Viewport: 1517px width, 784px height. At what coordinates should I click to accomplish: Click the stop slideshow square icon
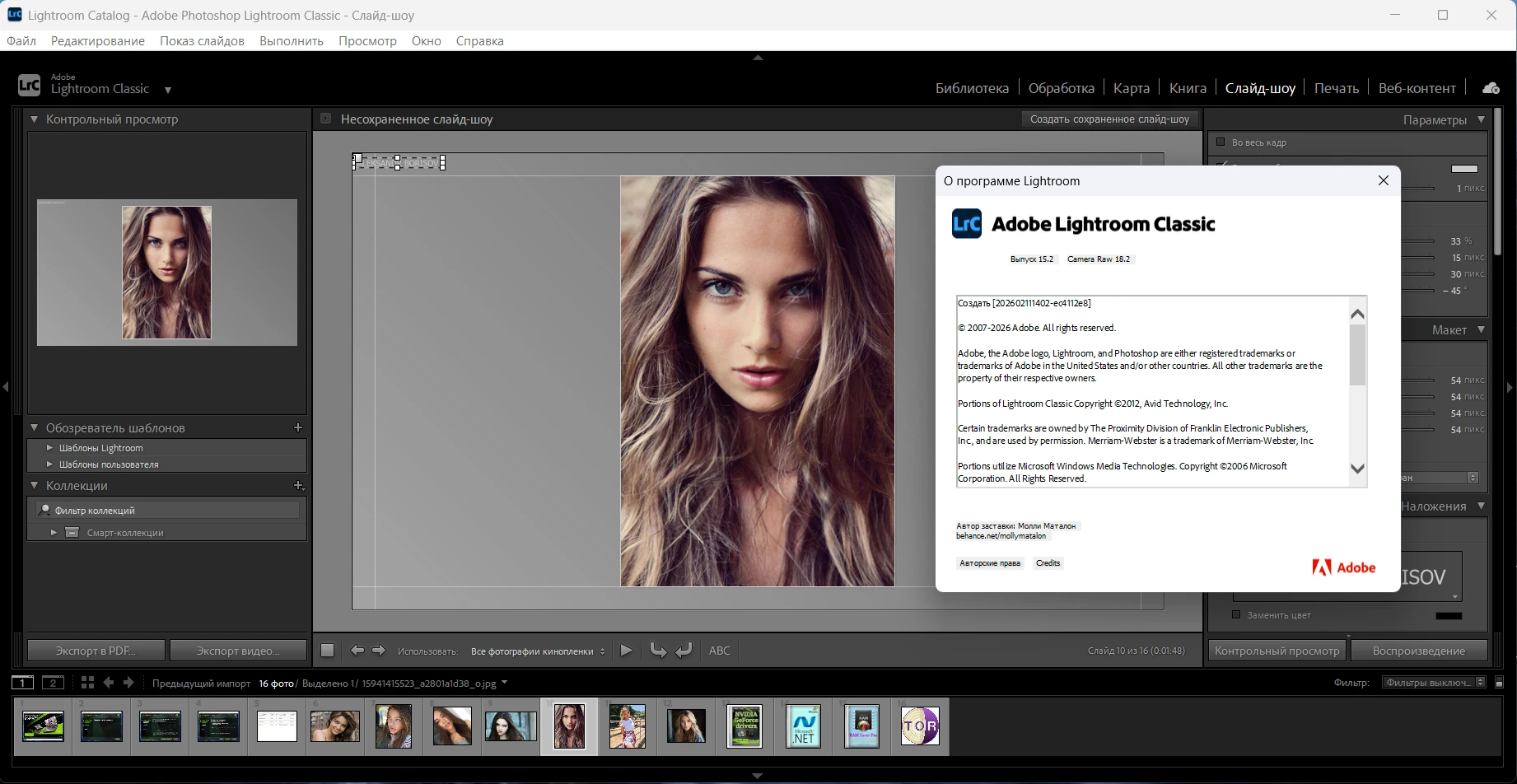(x=327, y=651)
